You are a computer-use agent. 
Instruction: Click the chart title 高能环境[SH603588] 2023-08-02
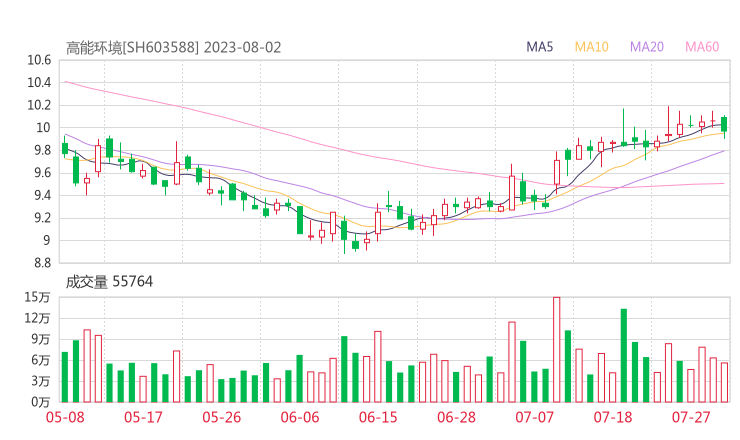[x=173, y=48]
